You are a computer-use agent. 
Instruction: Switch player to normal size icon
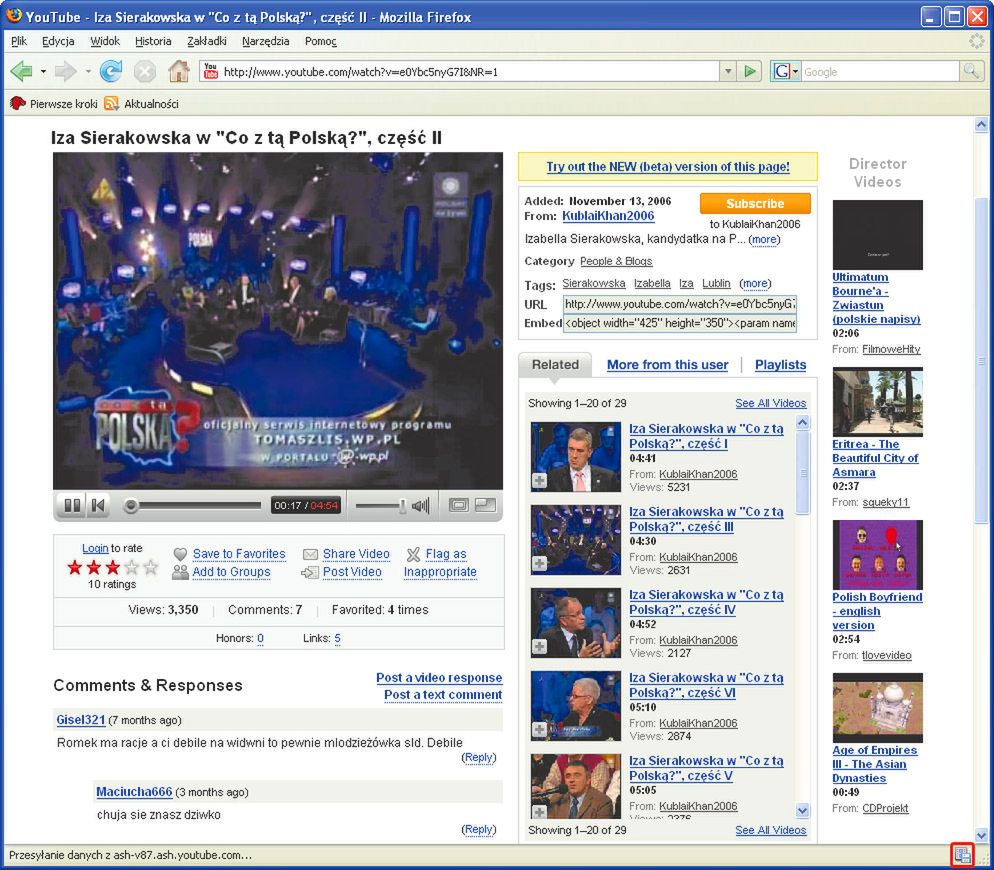[x=458, y=505]
